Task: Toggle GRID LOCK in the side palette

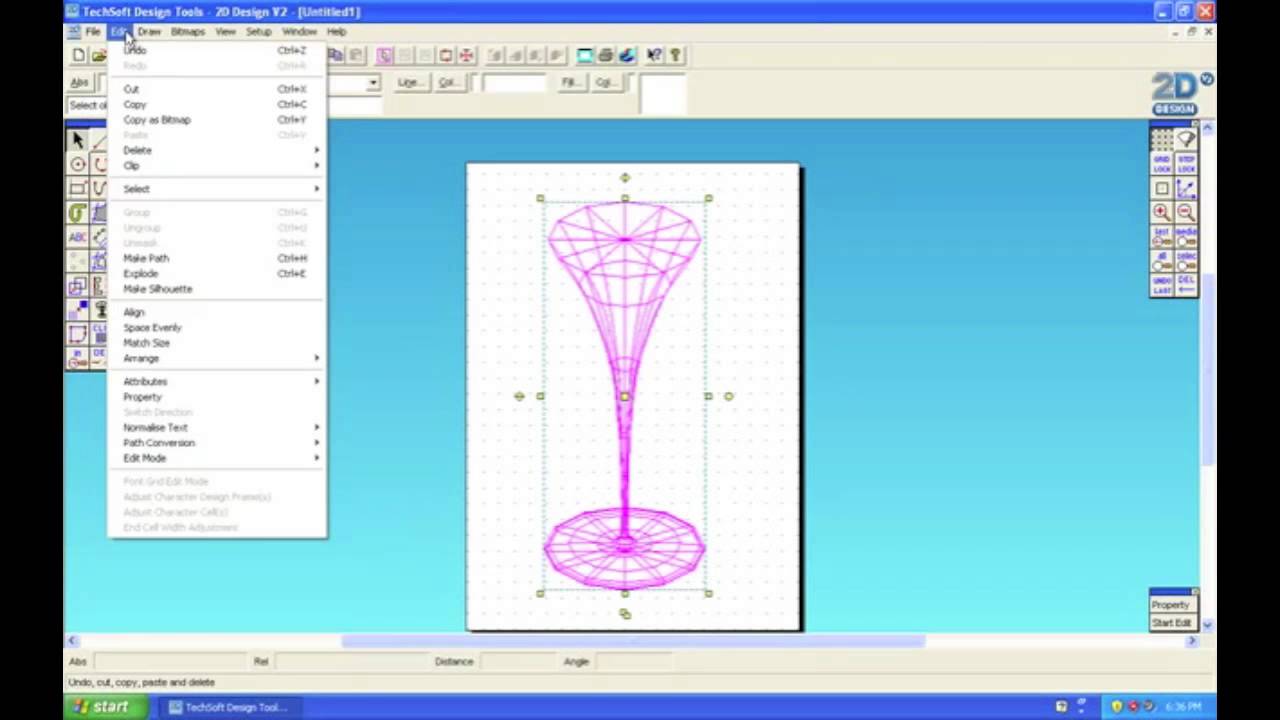Action: [1161, 163]
